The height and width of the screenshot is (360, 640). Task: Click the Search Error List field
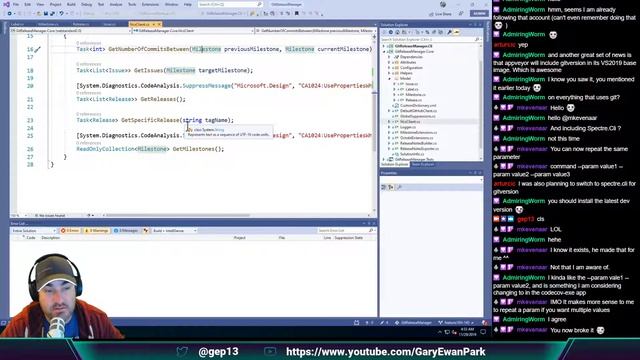click(x=346, y=231)
